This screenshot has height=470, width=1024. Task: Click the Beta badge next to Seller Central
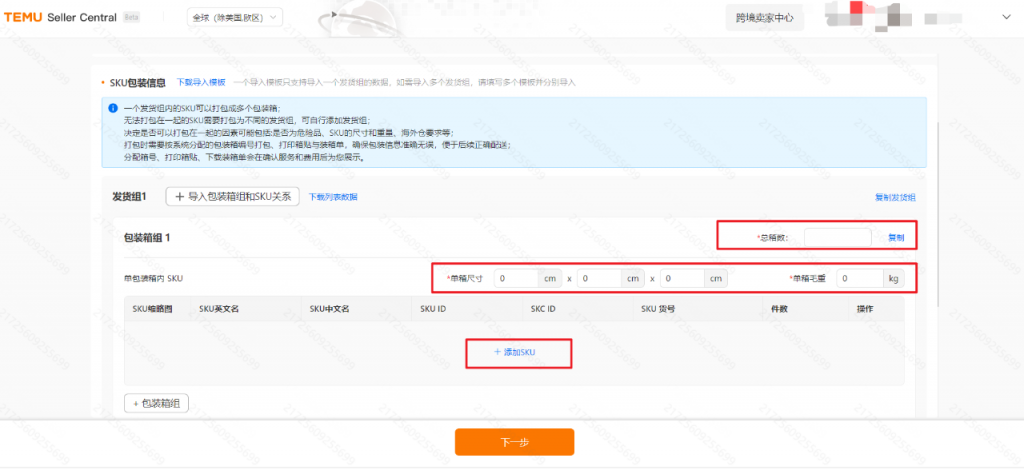coord(131,18)
